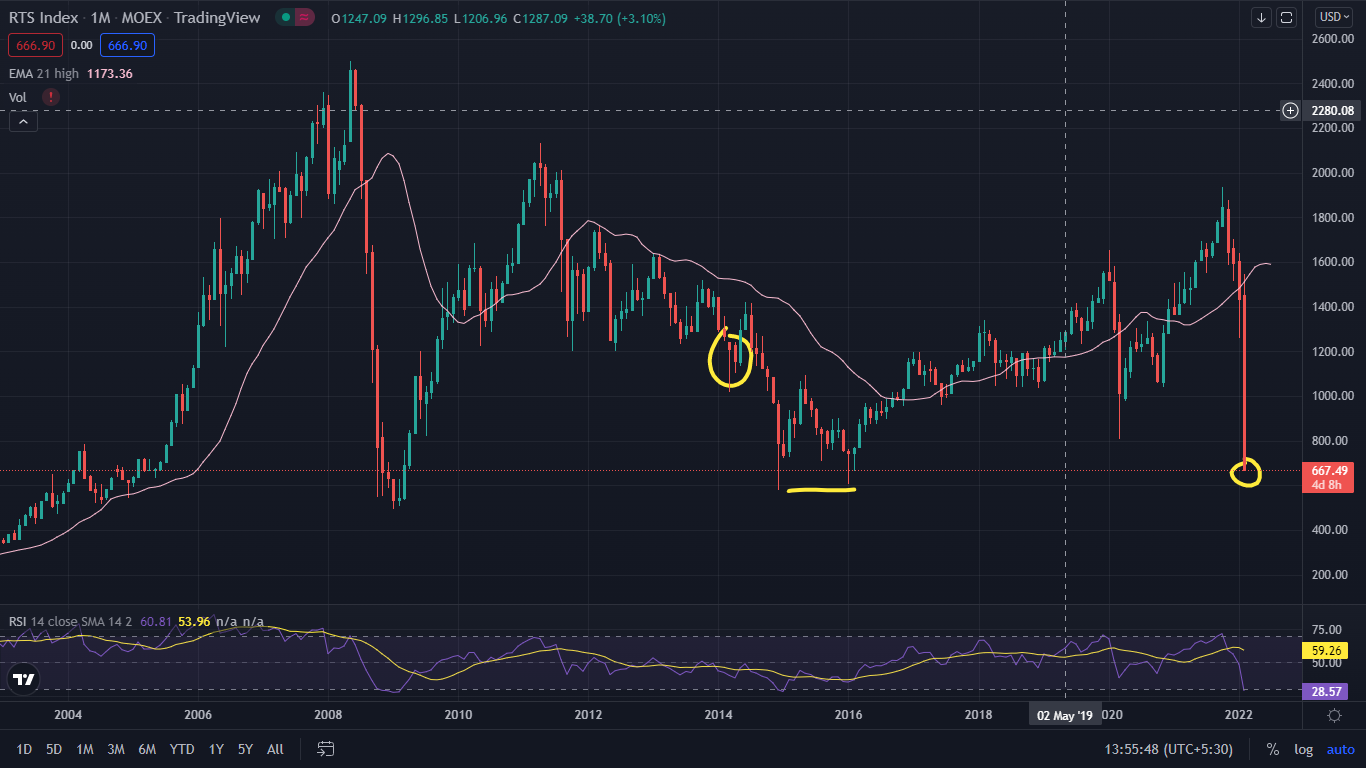Collapse the indicator legend with chevron
Viewport: 1366px width, 768px height.
coord(23,122)
